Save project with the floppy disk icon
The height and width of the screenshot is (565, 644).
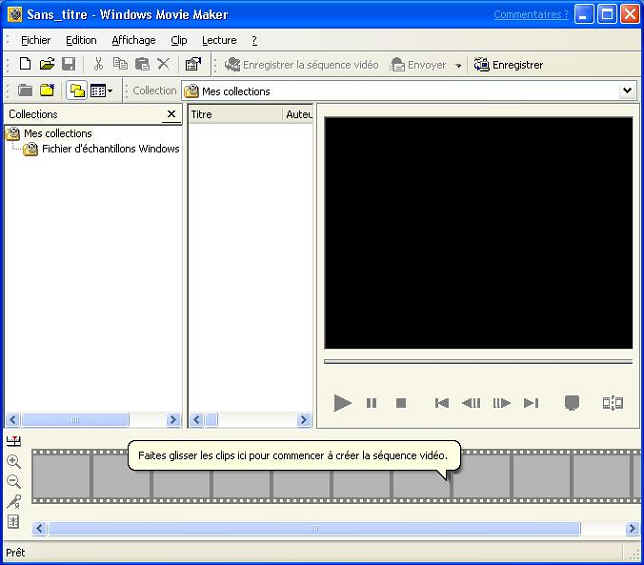(x=69, y=64)
